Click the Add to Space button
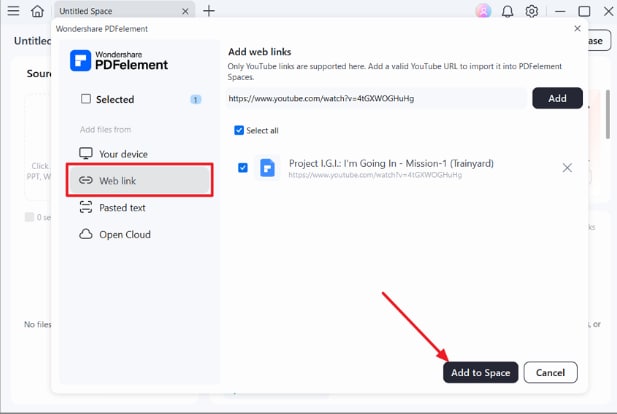The width and height of the screenshot is (617, 414). [480, 372]
